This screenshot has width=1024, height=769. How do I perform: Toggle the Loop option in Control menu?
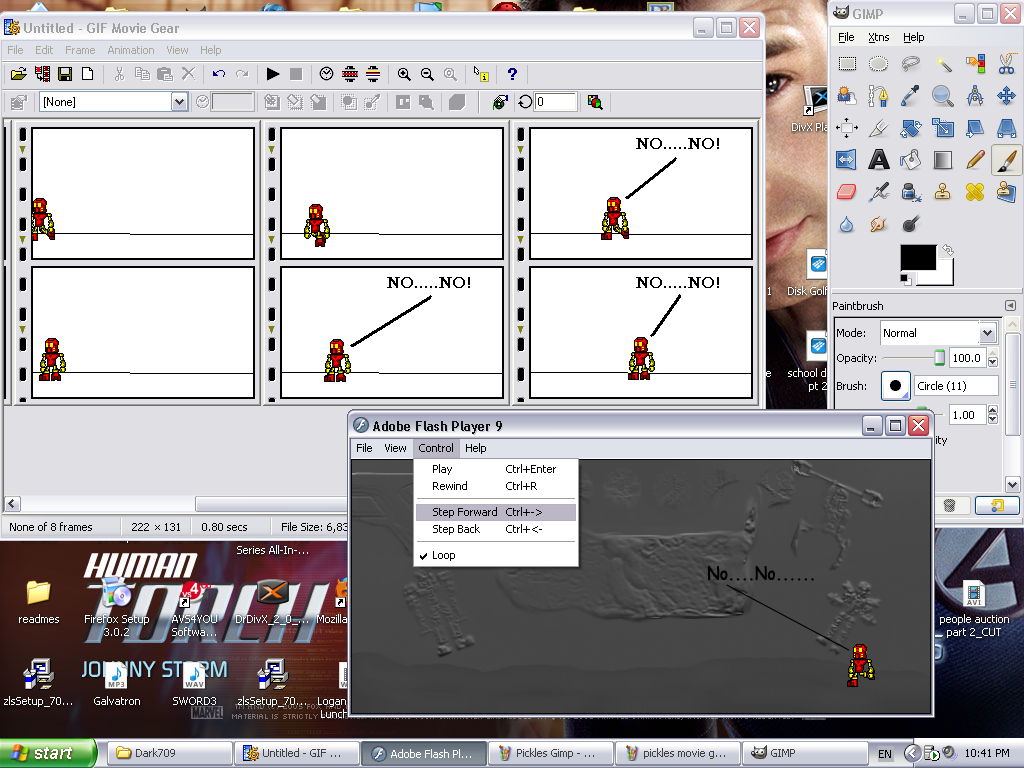[x=443, y=555]
